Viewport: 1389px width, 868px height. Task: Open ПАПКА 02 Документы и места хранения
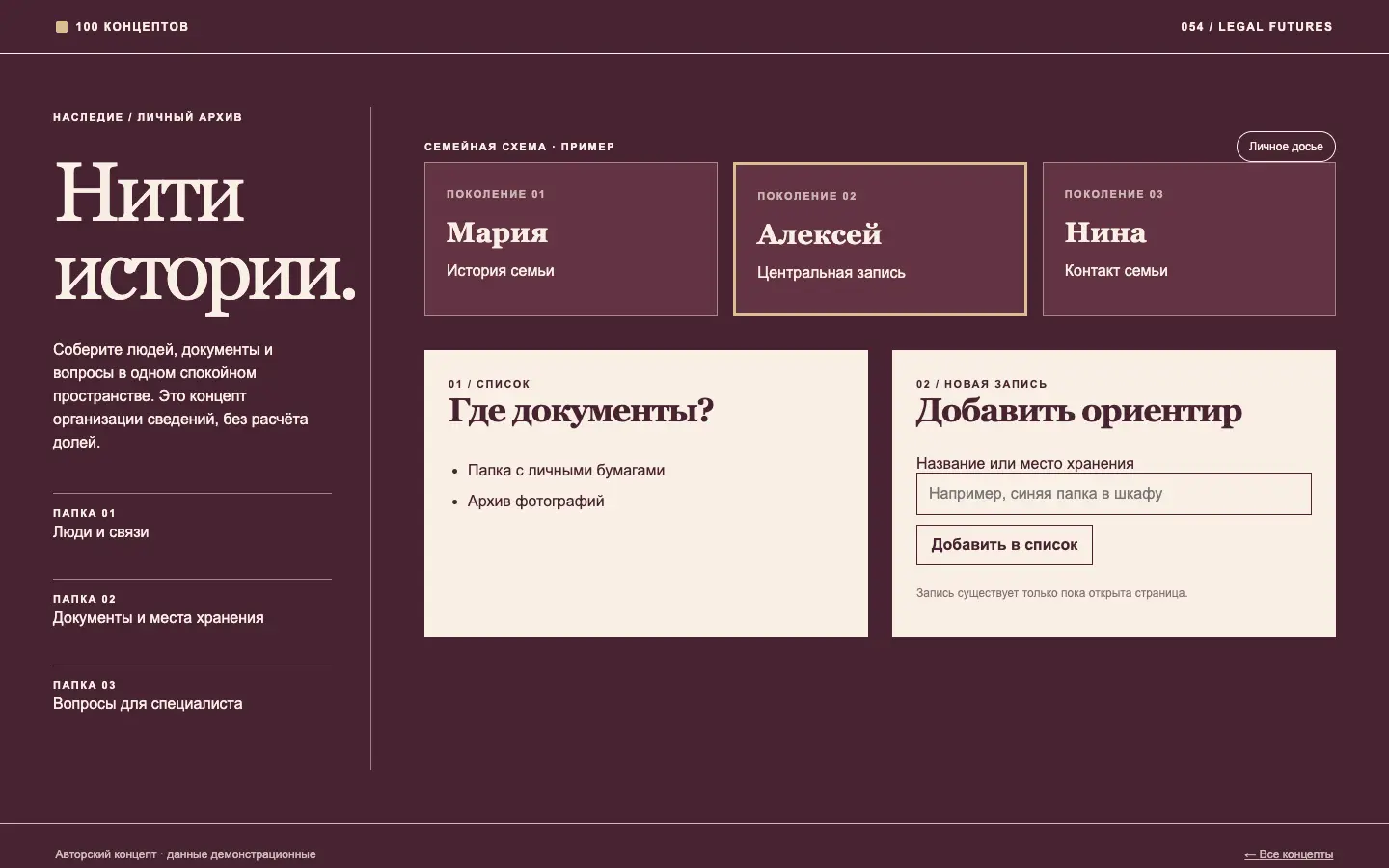(x=192, y=610)
